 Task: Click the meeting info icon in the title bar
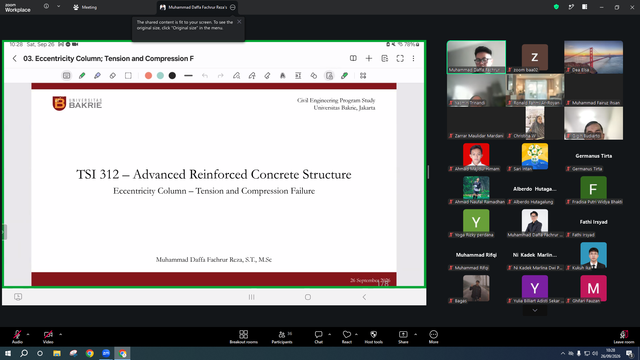(x=46, y=7)
